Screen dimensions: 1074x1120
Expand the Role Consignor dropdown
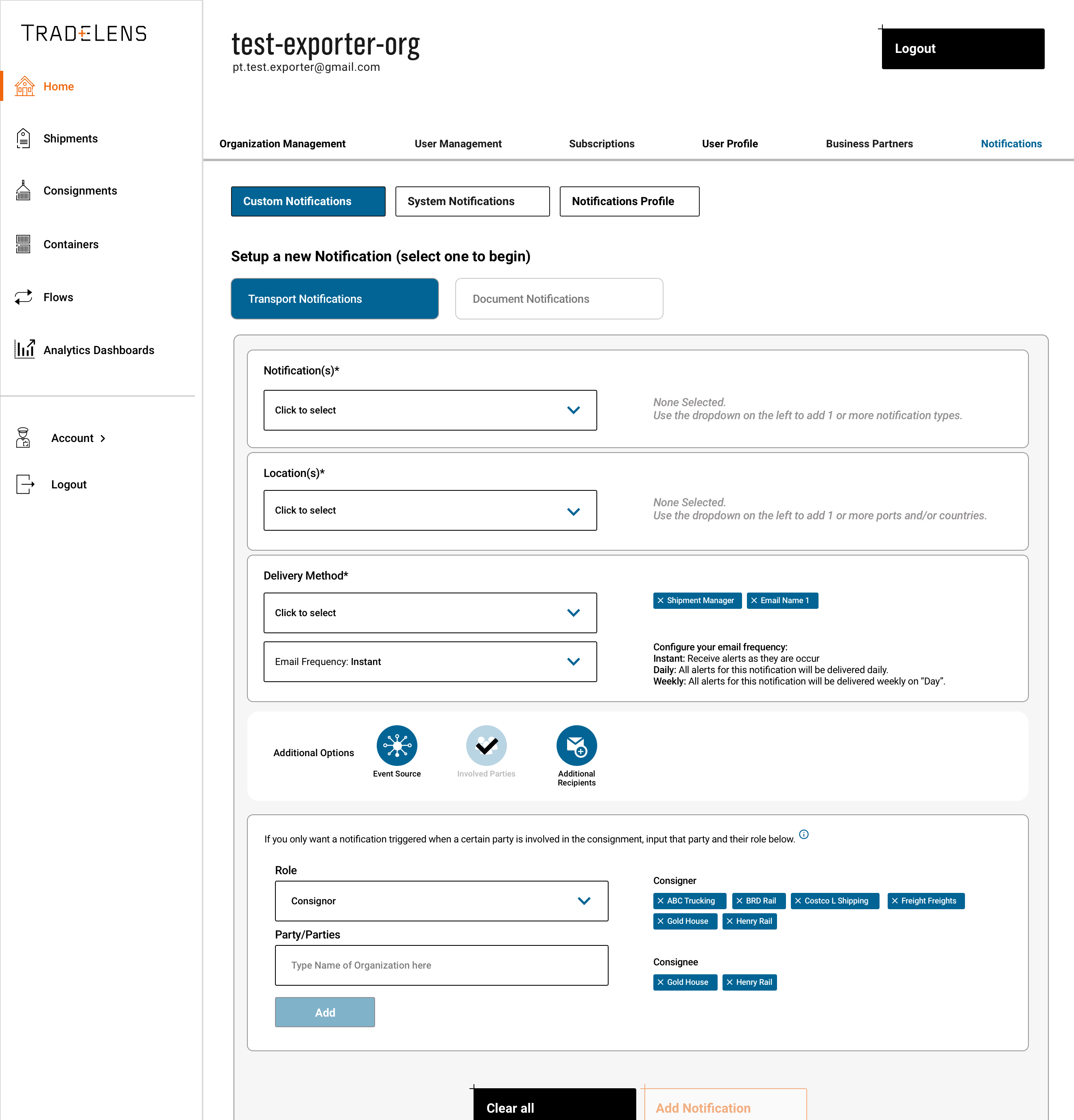click(x=441, y=901)
